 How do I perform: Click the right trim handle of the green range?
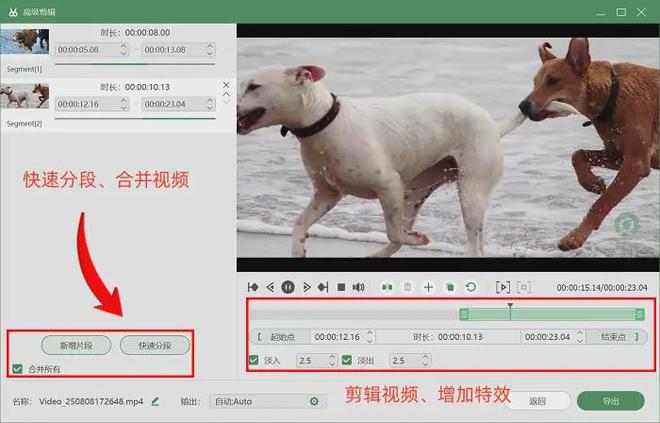(640, 314)
